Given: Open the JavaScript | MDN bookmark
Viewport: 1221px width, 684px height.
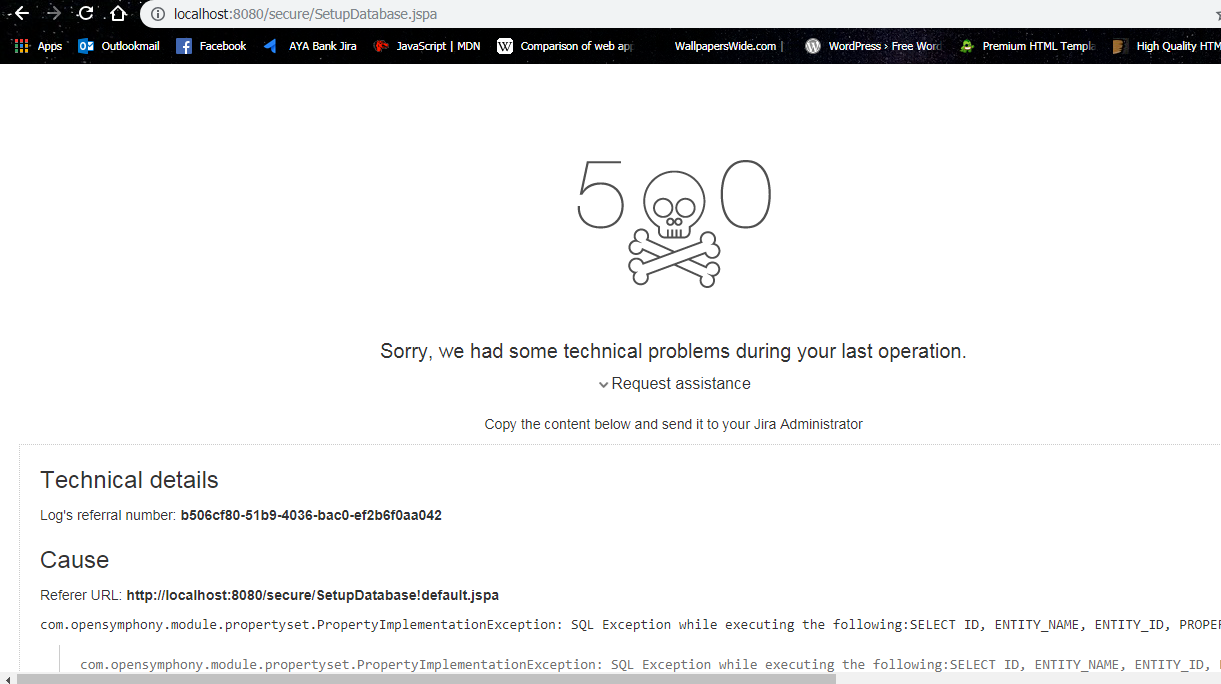Looking at the screenshot, I should pyautogui.click(x=427, y=46).
